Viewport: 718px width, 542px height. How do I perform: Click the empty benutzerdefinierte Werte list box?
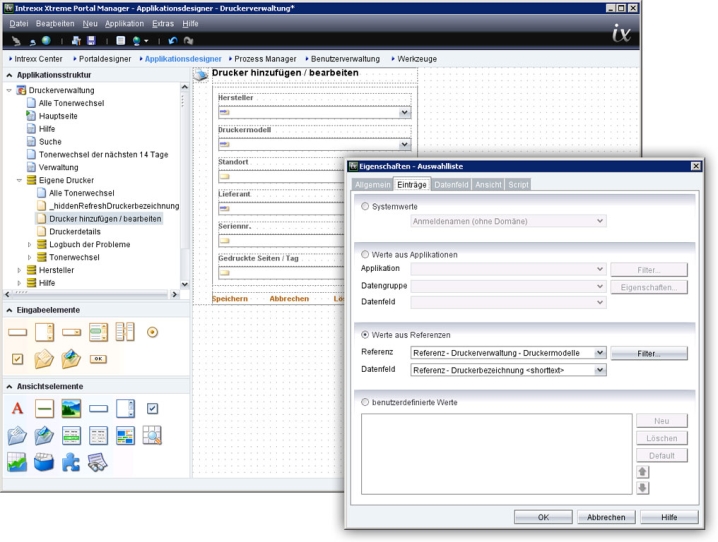click(x=495, y=454)
